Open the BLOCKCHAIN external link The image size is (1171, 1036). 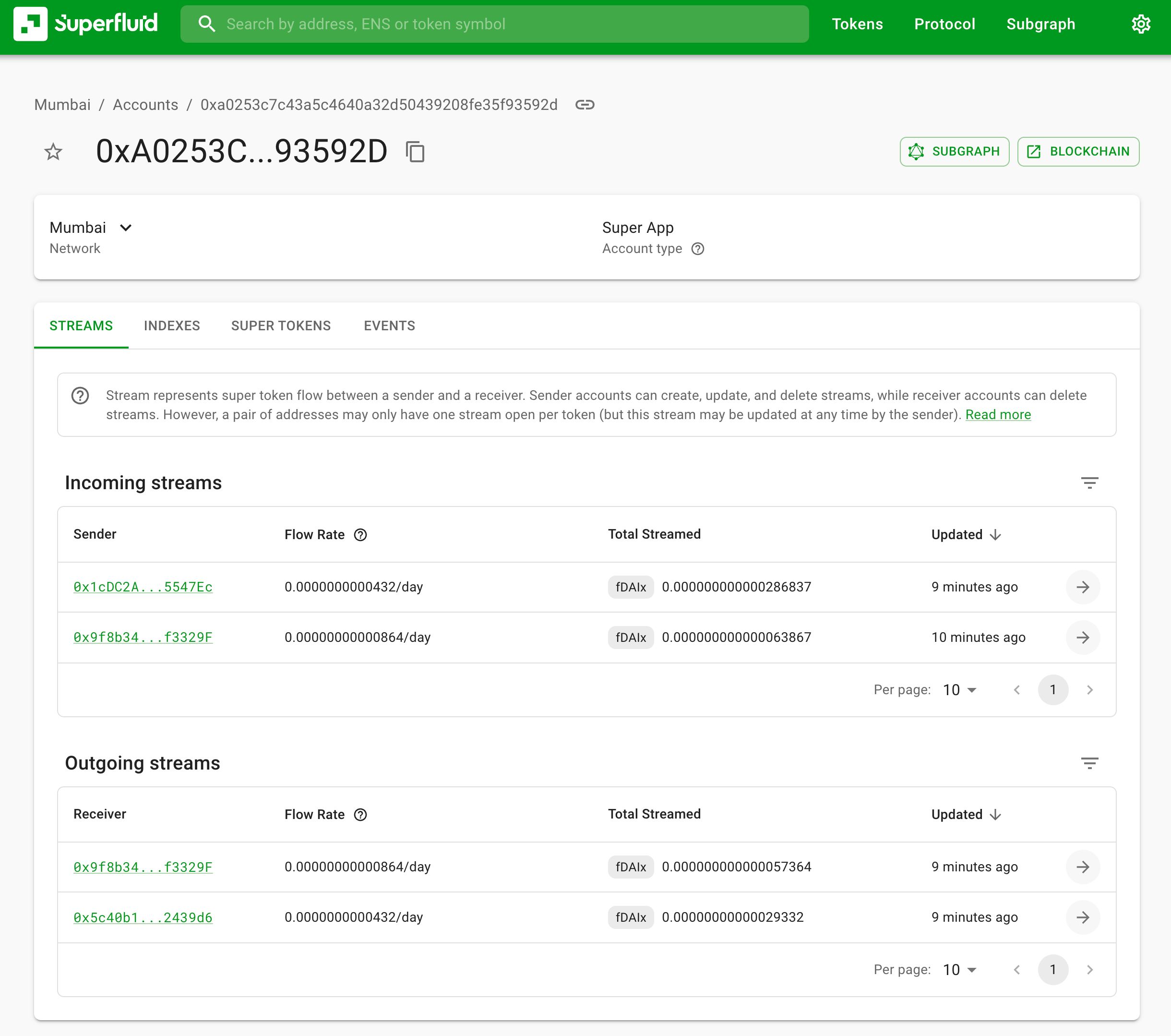1079,152
